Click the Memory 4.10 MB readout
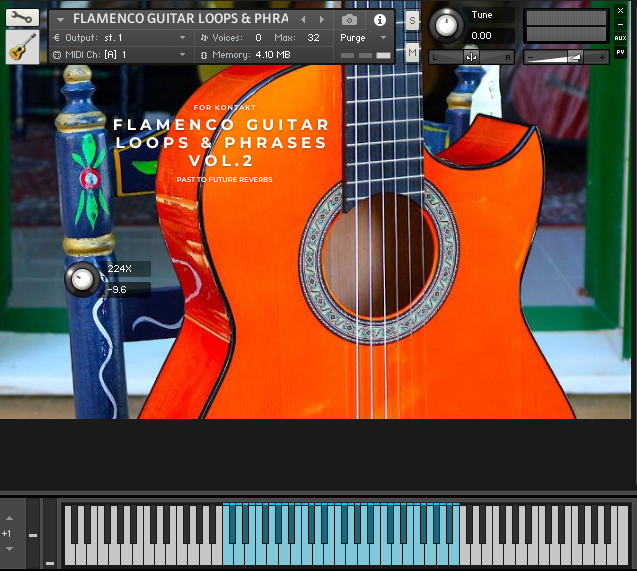 (x=251, y=55)
